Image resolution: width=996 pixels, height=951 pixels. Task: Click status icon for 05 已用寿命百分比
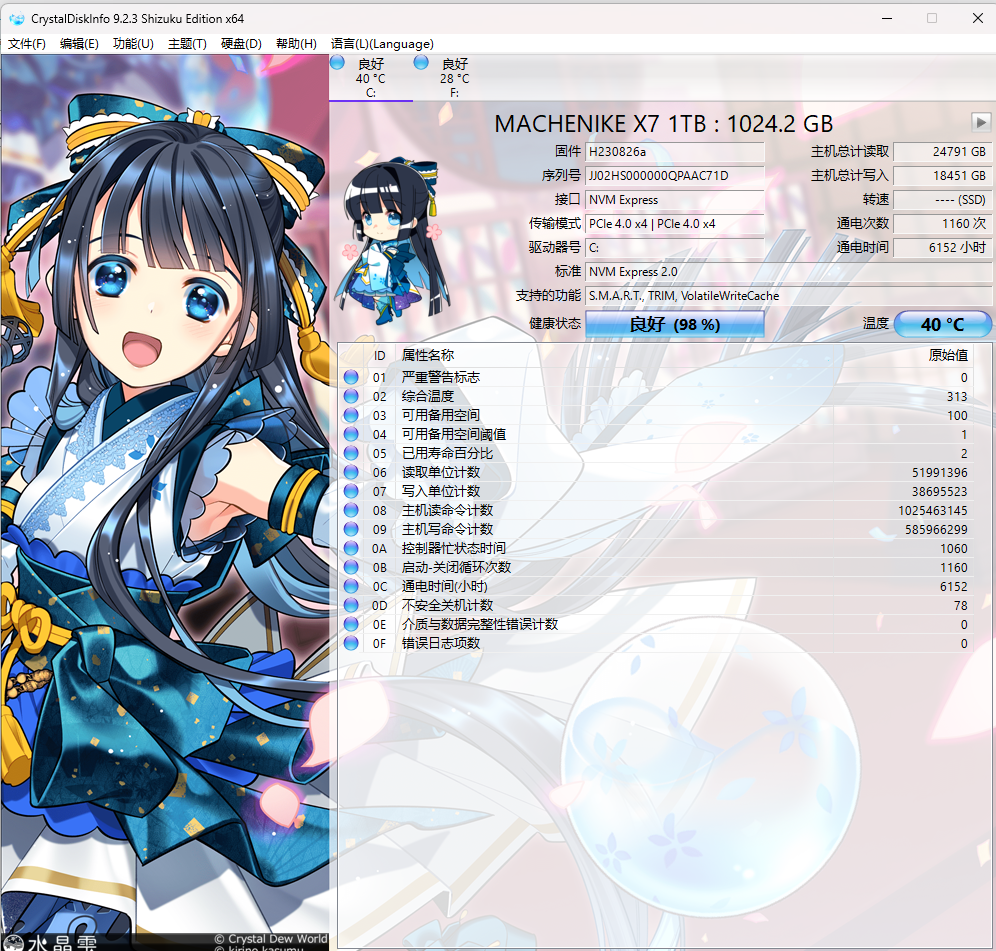point(351,454)
